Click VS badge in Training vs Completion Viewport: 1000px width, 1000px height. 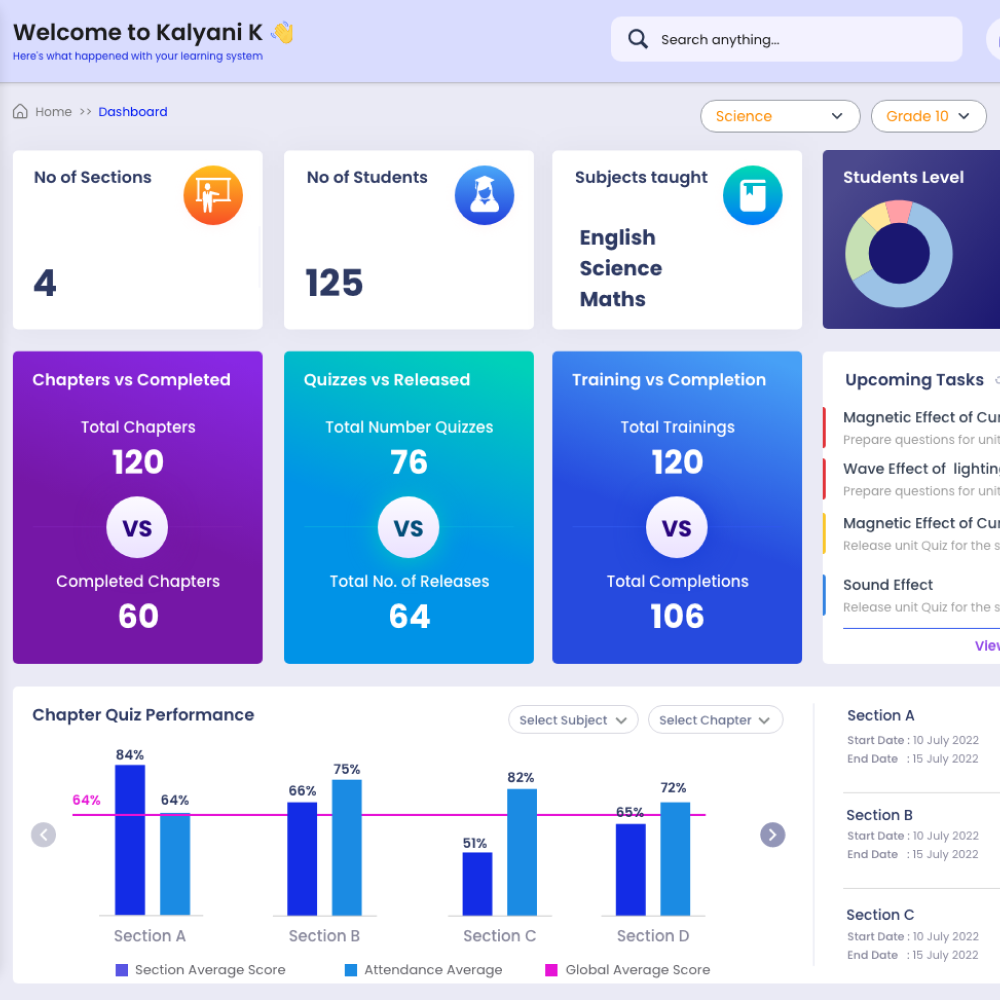677,527
